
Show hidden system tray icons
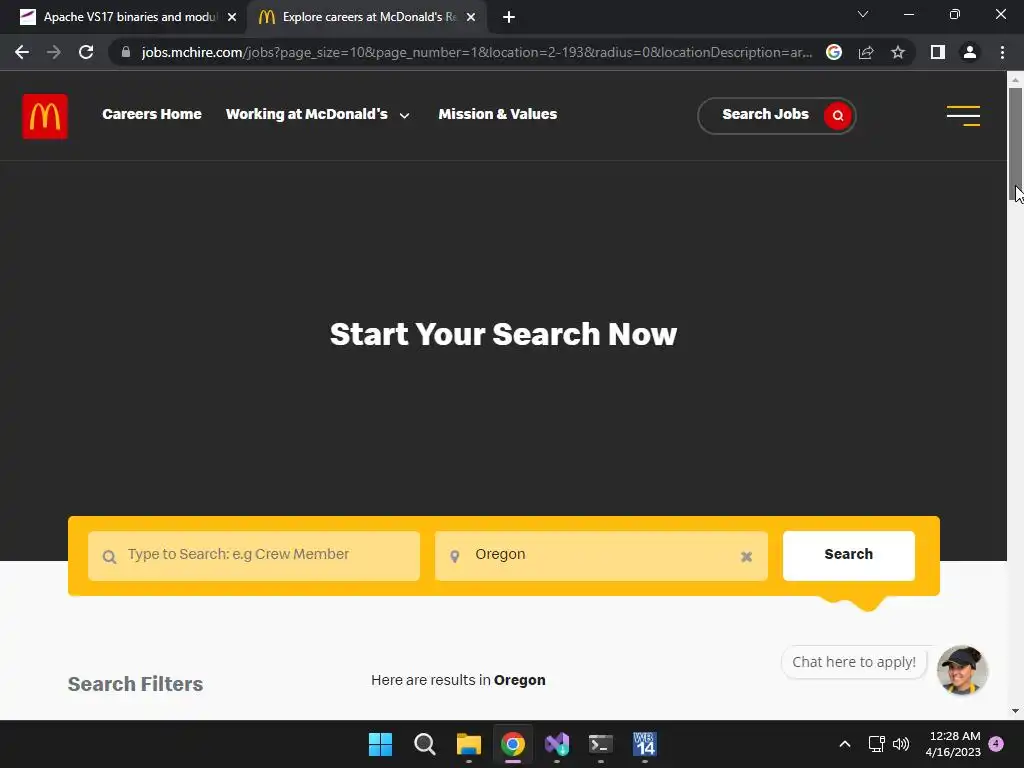tap(844, 744)
